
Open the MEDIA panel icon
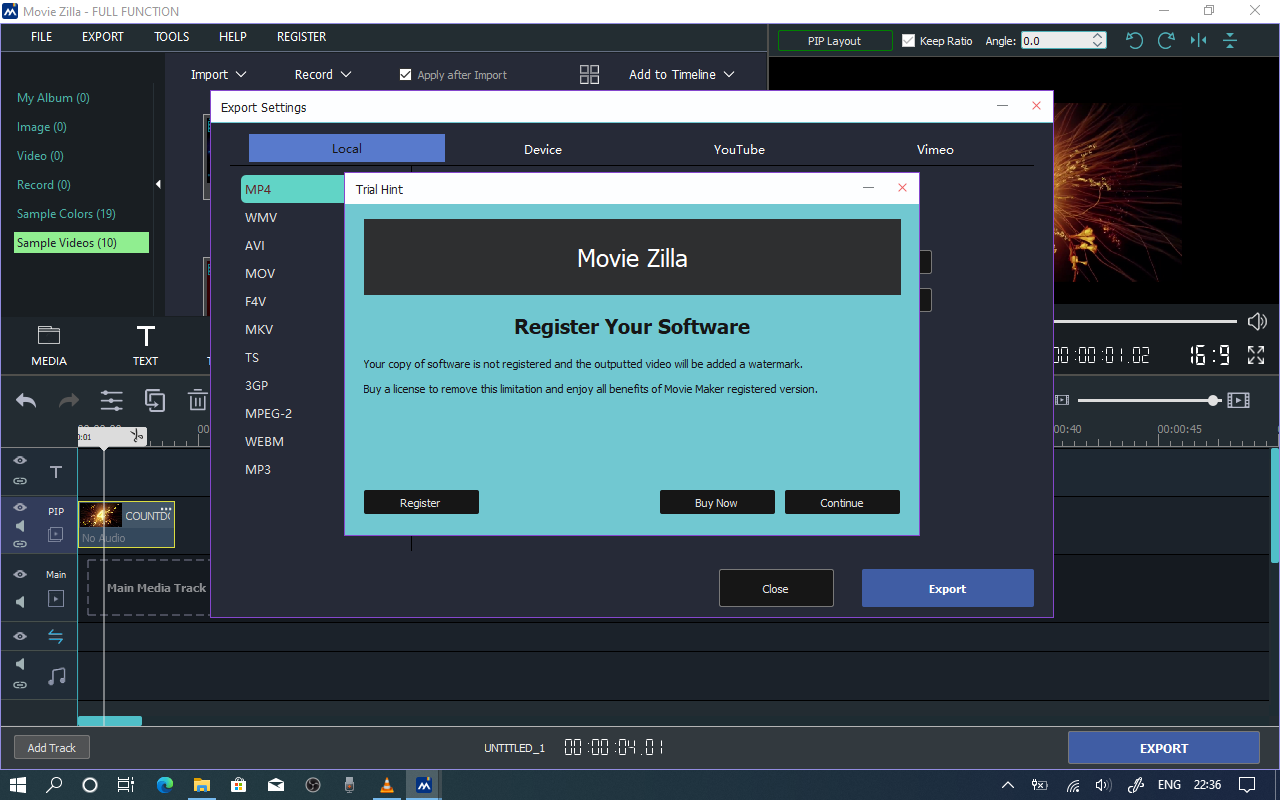pos(48,336)
